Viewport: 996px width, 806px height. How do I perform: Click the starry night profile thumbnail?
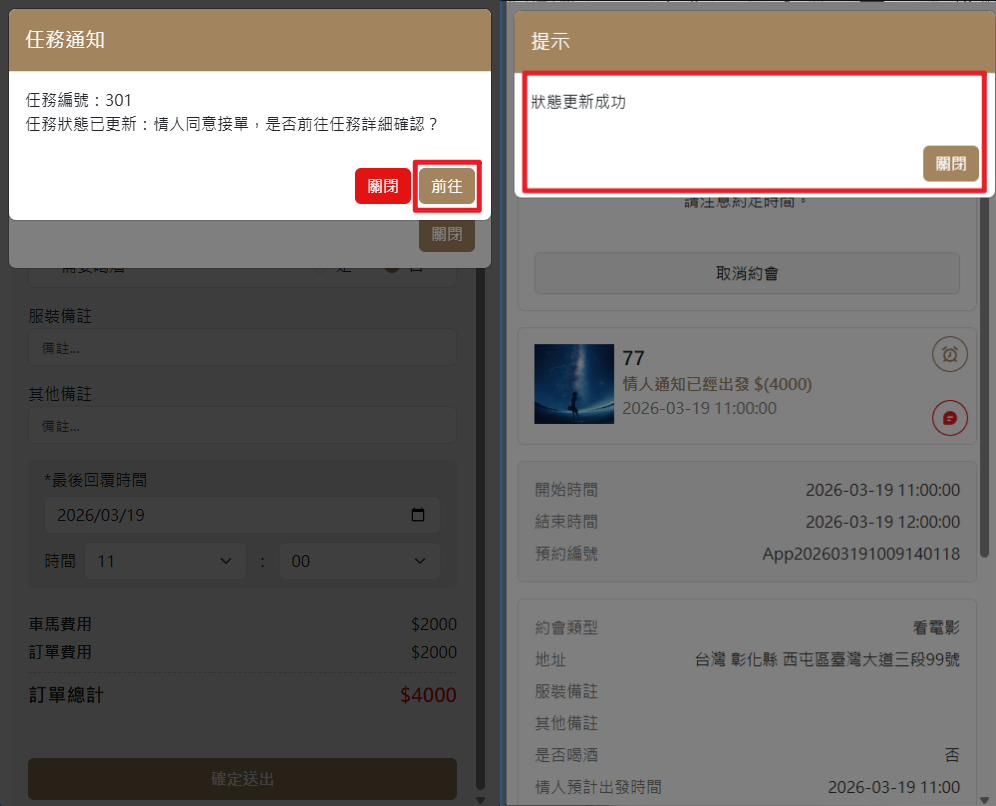(574, 384)
